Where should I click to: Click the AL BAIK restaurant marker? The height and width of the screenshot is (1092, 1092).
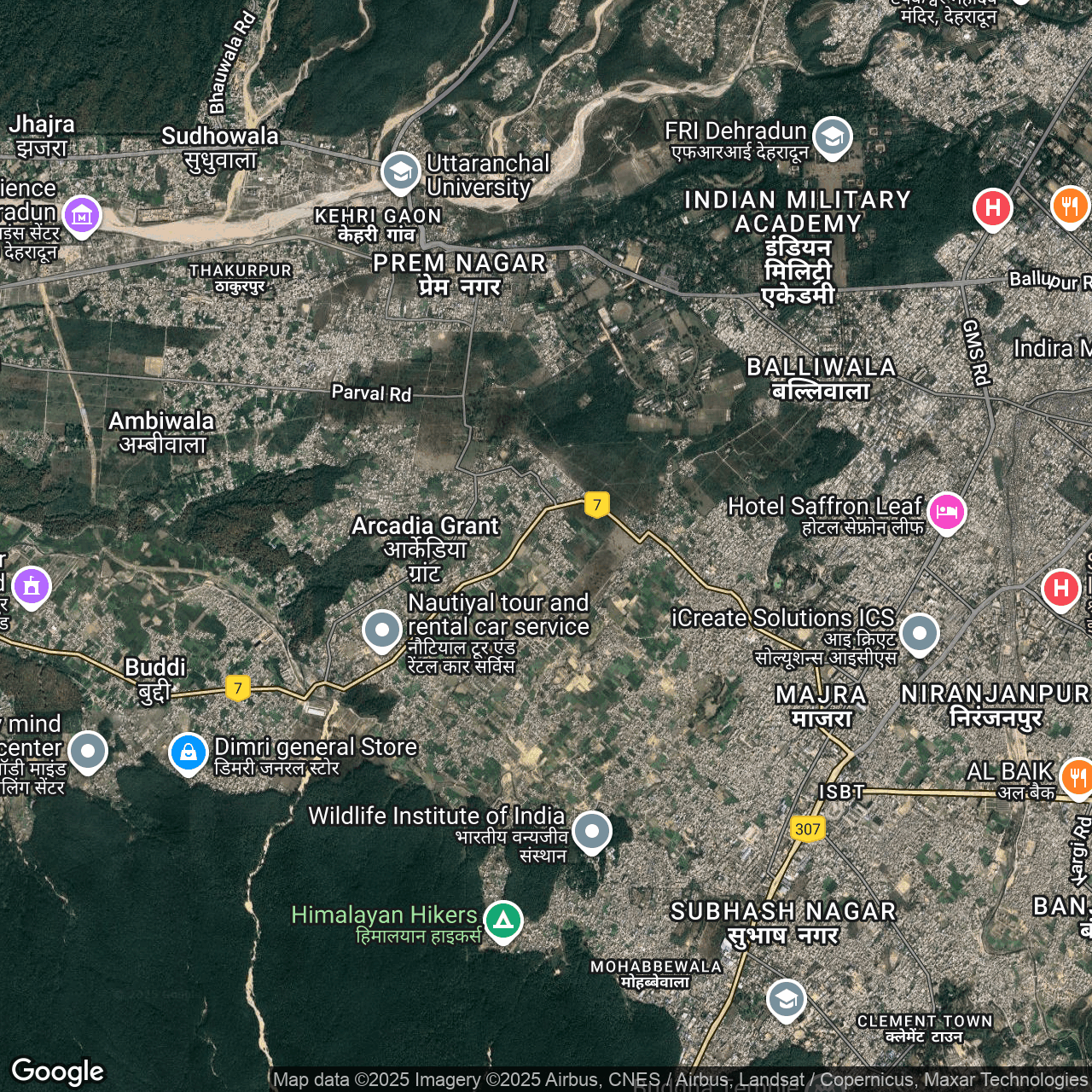(x=1077, y=776)
